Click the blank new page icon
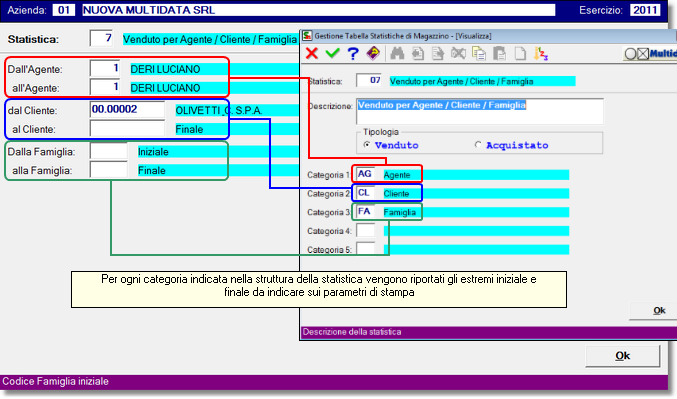 point(520,54)
